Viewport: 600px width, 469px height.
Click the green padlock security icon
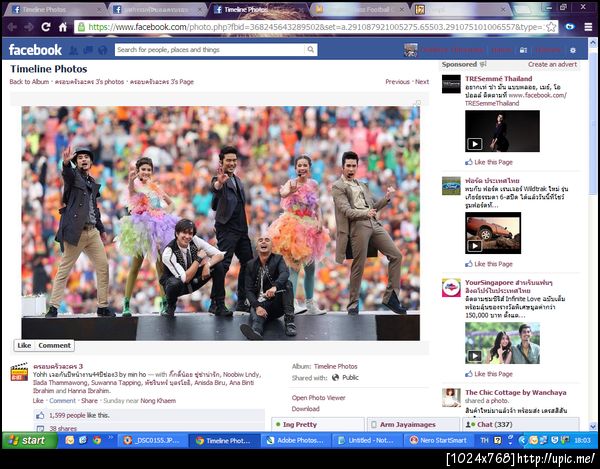(81, 27)
